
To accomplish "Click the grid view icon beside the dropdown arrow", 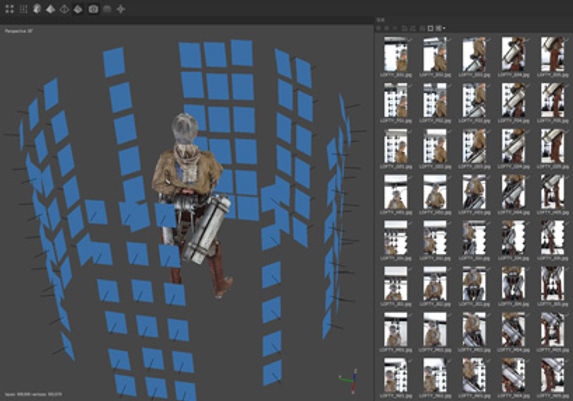I will (x=439, y=28).
